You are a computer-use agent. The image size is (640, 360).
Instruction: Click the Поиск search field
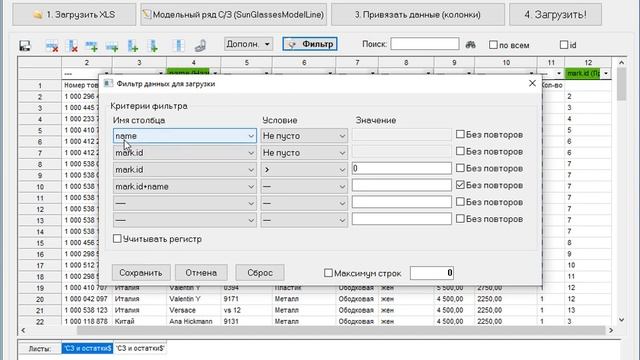point(424,44)
